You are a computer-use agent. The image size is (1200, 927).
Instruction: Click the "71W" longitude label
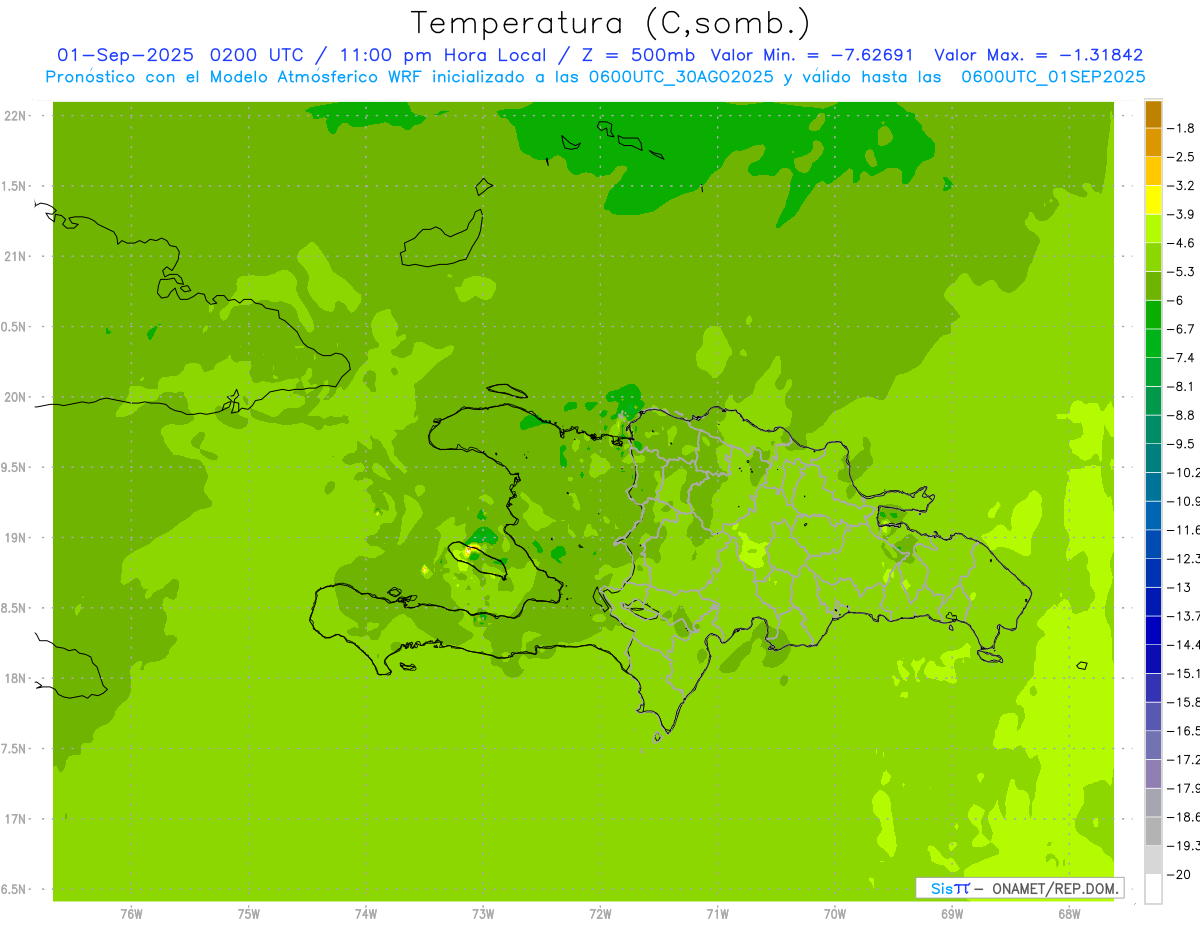point(717,913)
